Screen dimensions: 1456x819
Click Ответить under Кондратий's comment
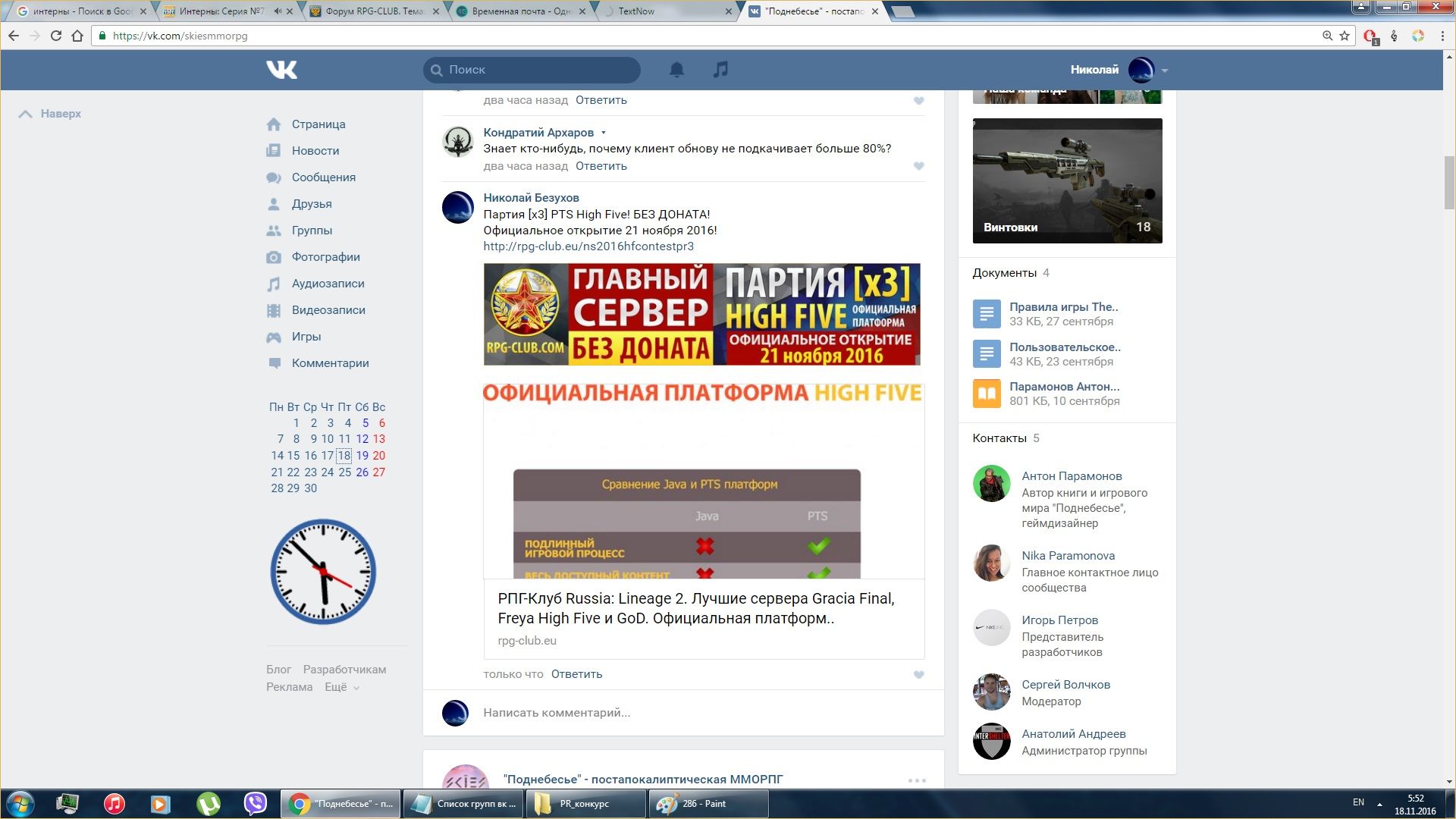coord(601,166)
